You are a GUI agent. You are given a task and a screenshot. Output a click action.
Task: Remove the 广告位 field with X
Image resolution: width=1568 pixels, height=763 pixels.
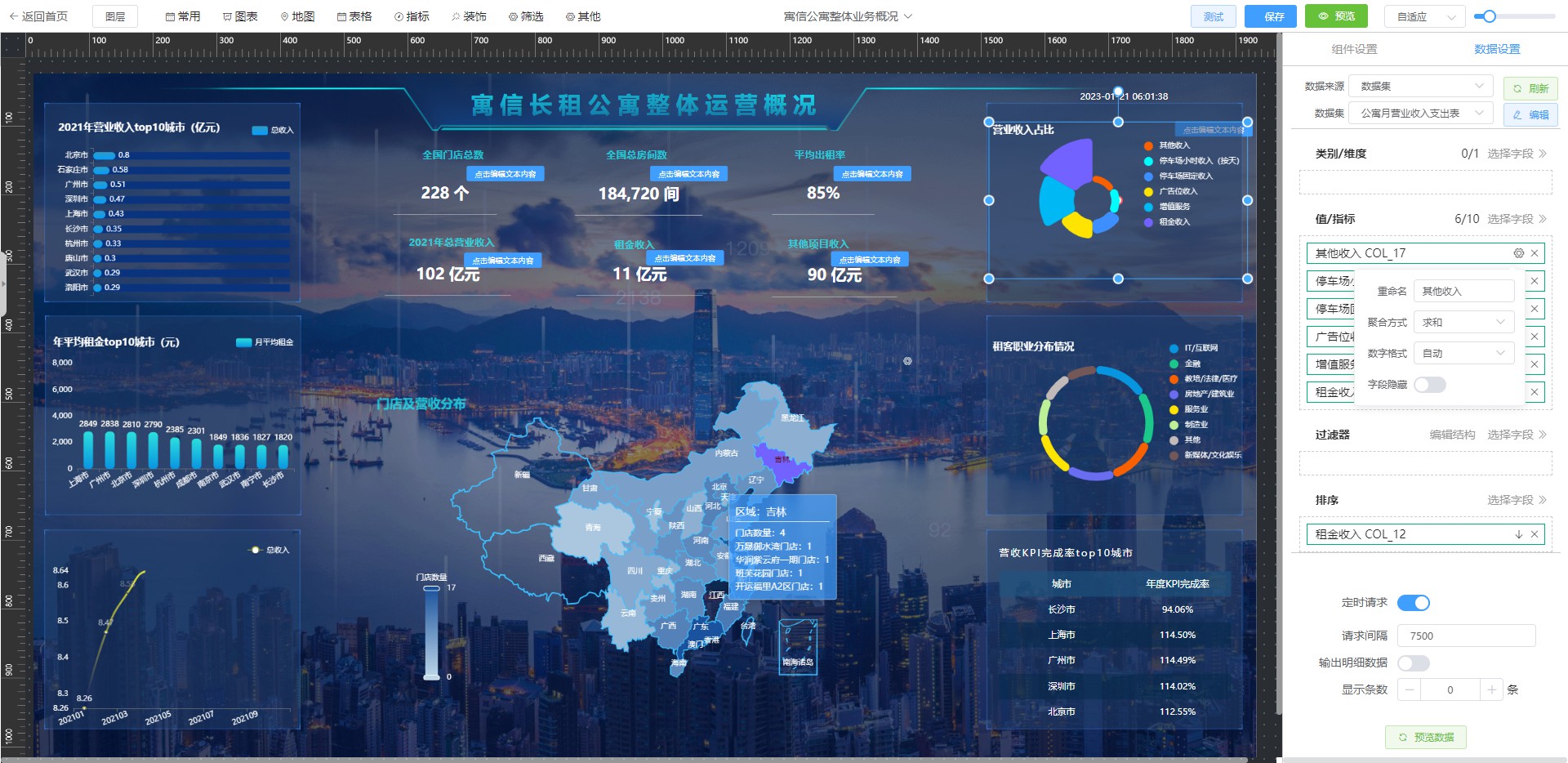1535,337
